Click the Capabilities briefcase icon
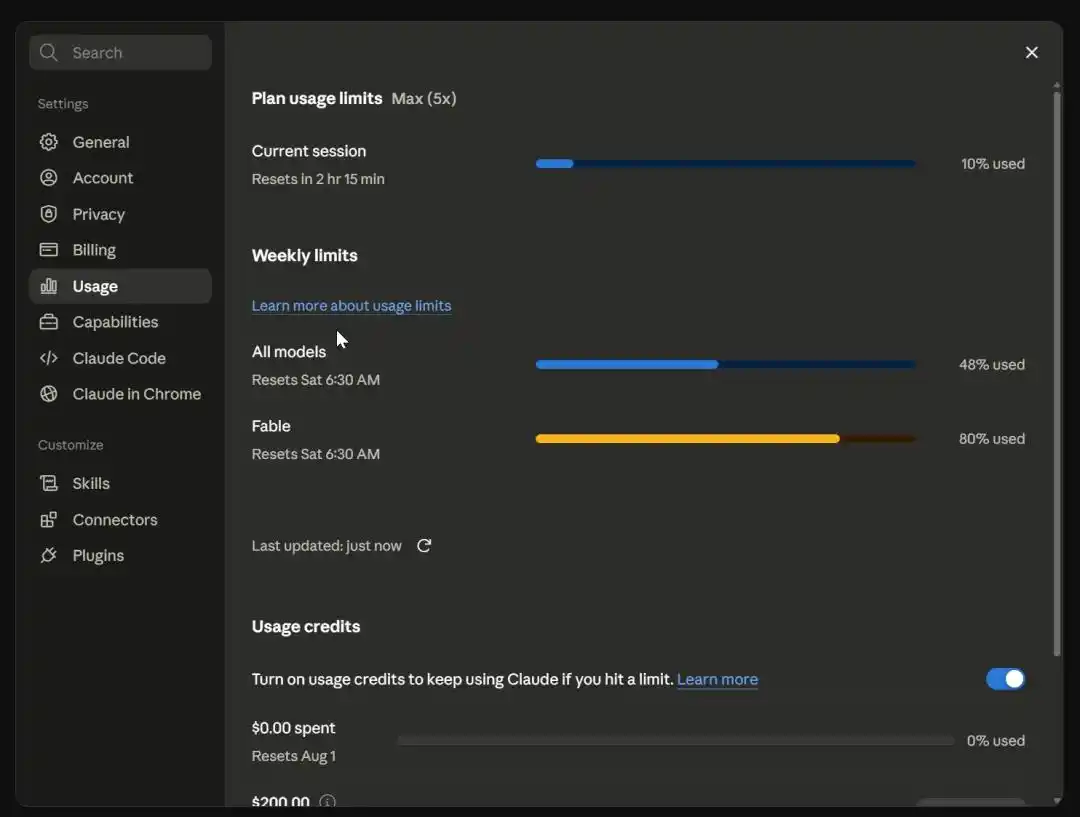Viewport: 1080px width, 817px height. [49, 322]
